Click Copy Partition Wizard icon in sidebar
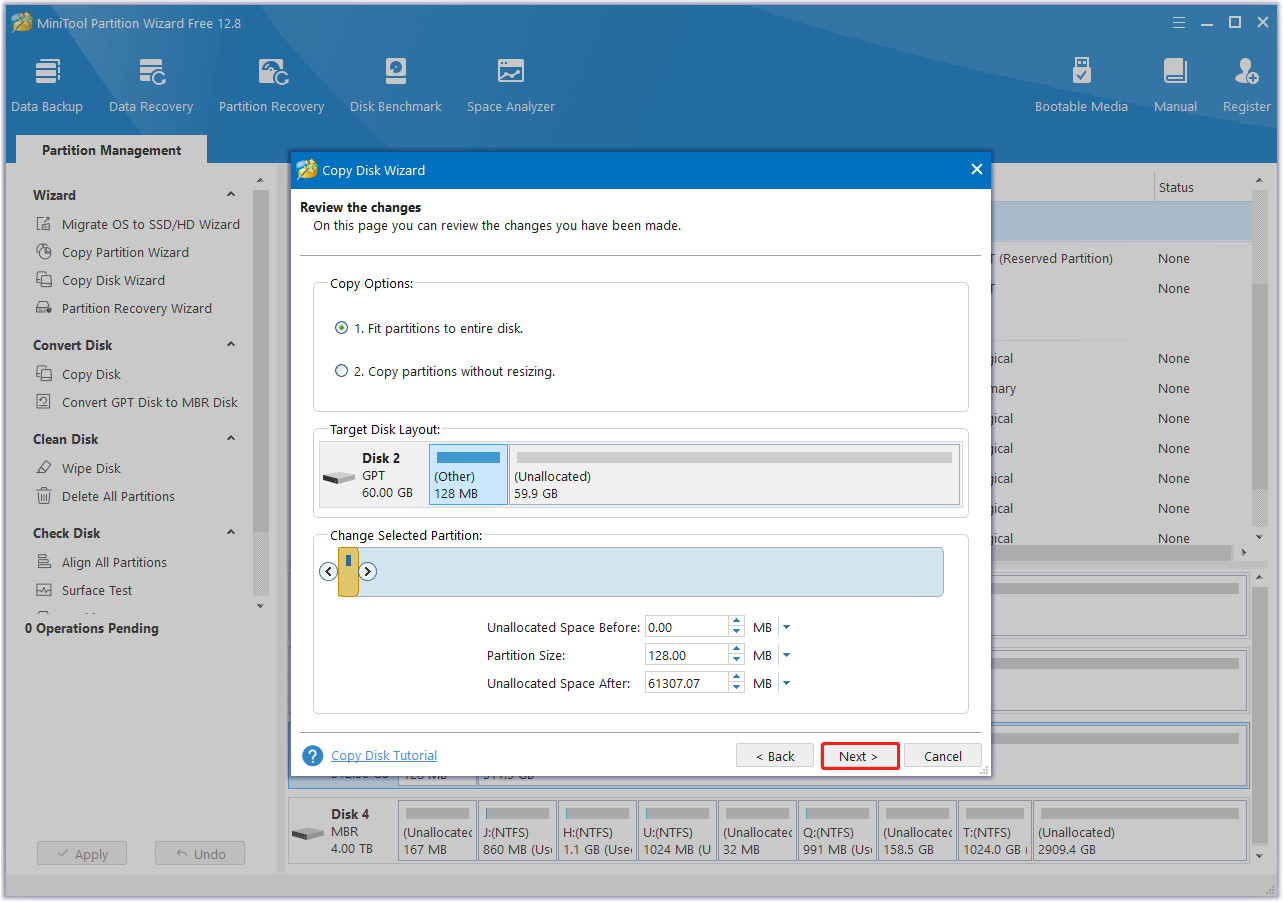 44,252
